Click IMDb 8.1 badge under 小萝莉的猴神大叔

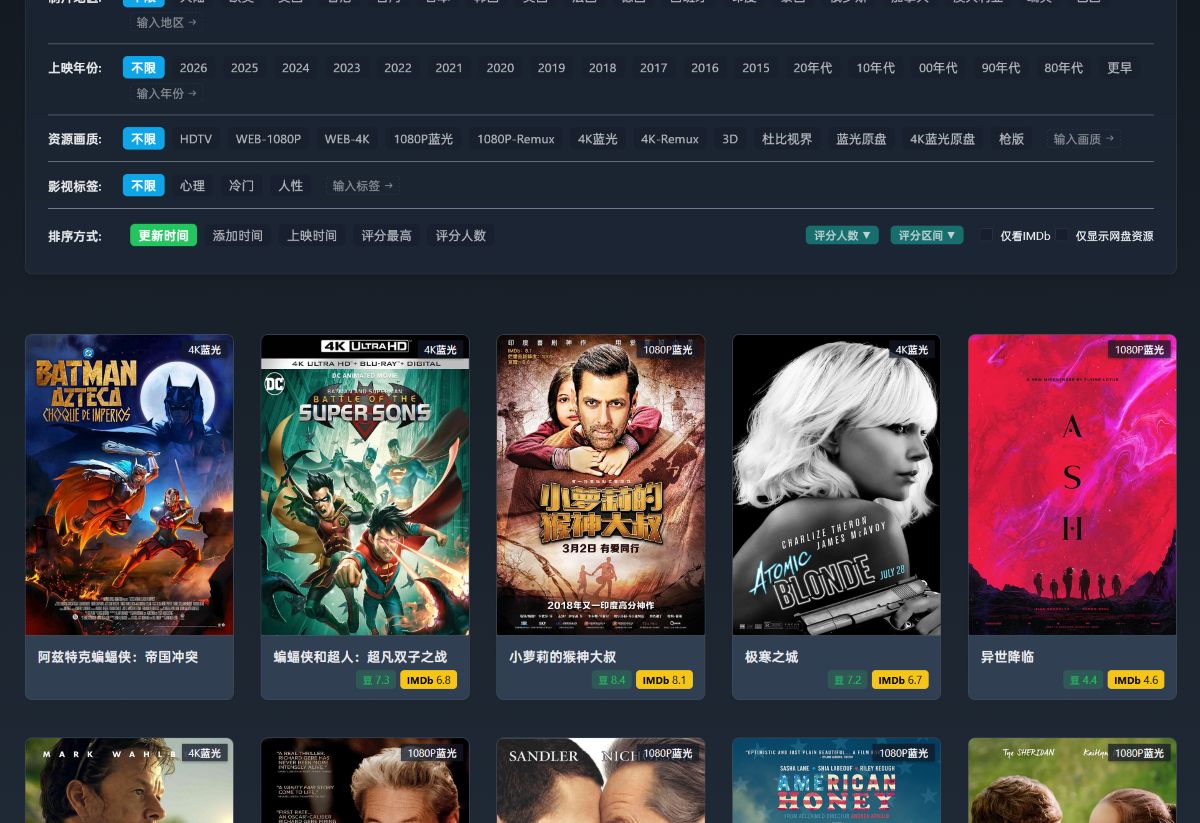pyautogui.click(x=664, y=680)
